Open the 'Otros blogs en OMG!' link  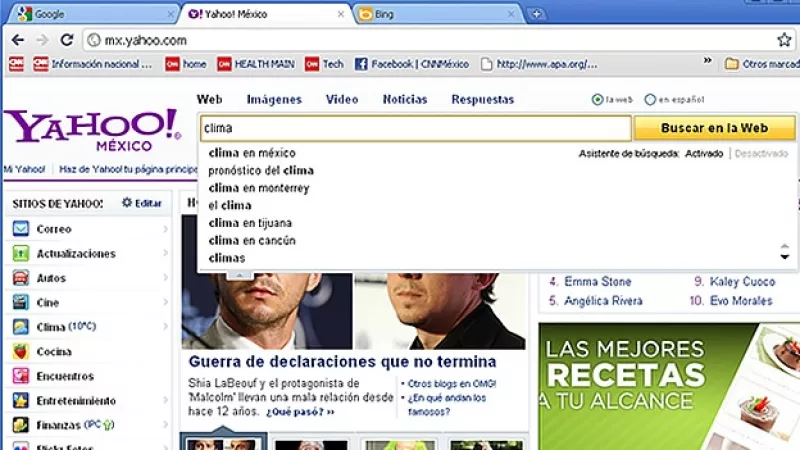coord(452,384)
